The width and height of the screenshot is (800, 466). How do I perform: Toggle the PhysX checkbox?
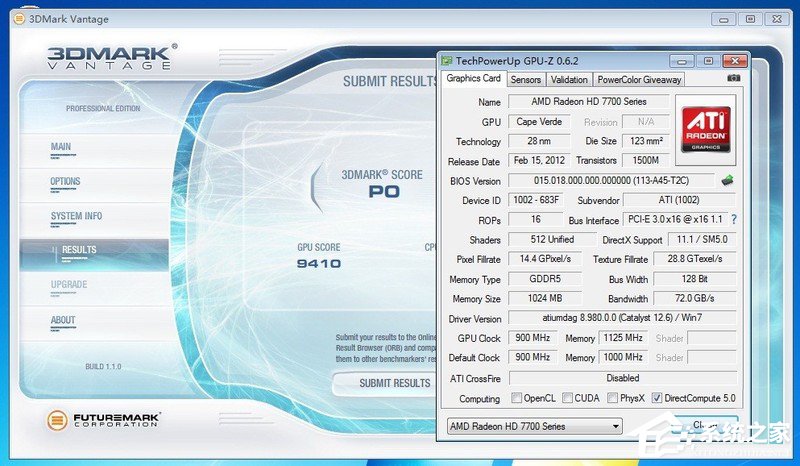612,398
